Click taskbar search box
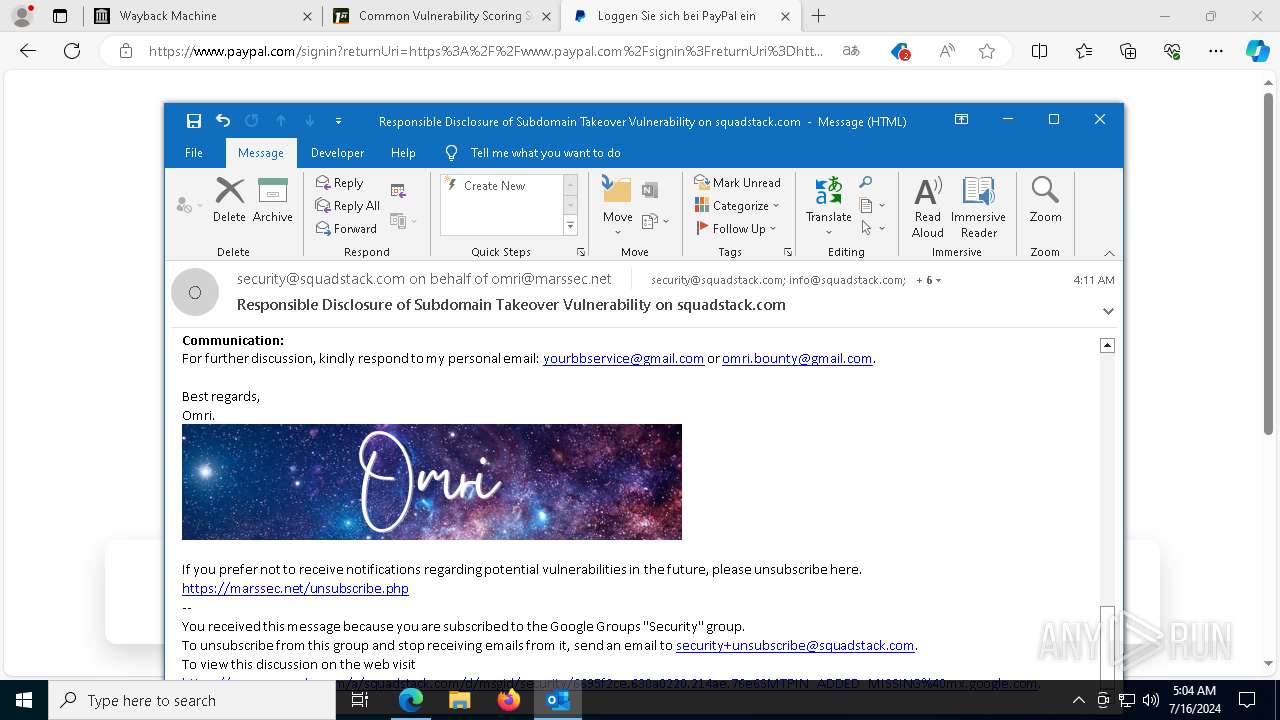Viewport: 1280px width, 720px height. [192, 700]
